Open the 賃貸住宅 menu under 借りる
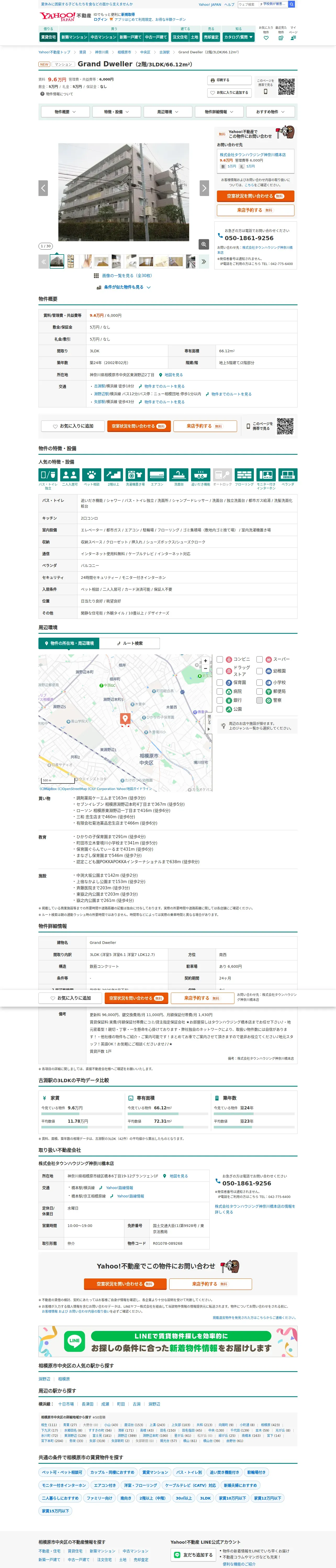Viewport: 336px width, 1568px height. (x=48, y=37)
